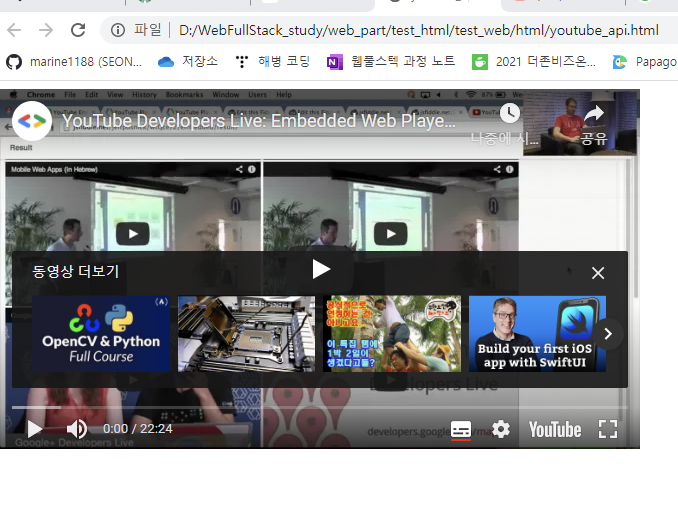Click the video progress bar
Viewport: 678px width, 522px height.
[320, 407]
